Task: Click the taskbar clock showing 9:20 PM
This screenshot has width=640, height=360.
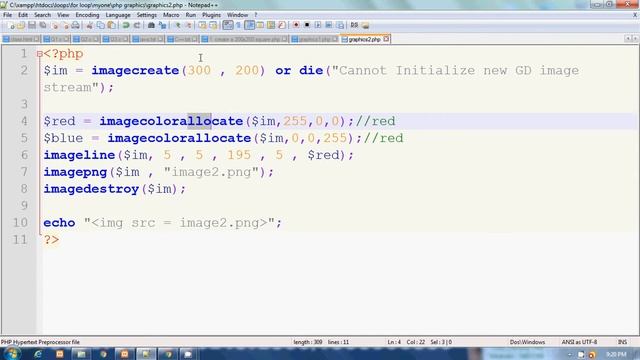Action: point(616,354)
